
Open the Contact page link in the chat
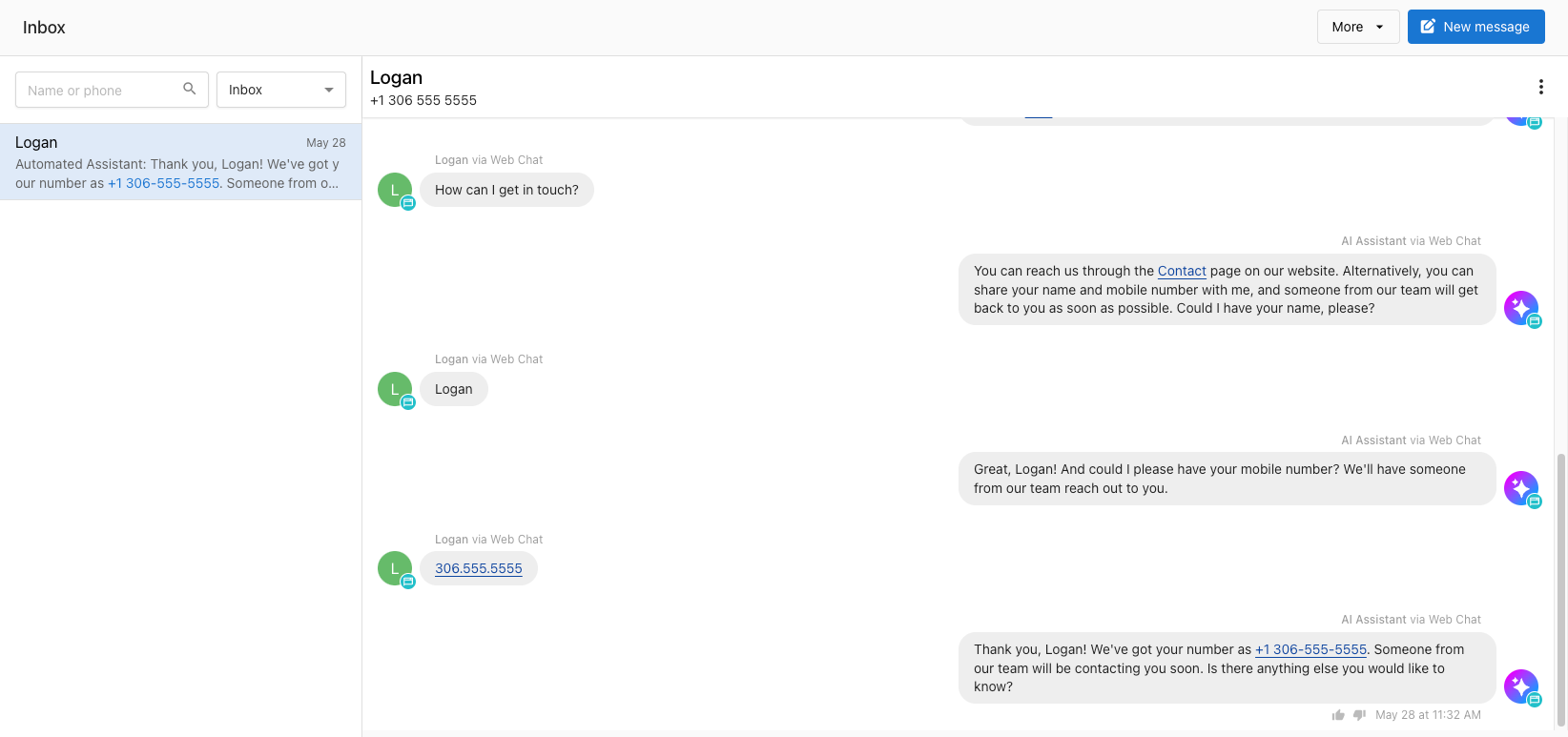click(x=1182, y=271)
